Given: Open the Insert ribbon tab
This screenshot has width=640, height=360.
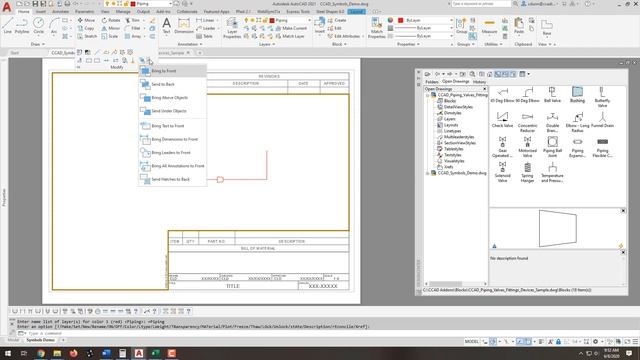Looking at the screenshot, I should (x=41, y=11).
